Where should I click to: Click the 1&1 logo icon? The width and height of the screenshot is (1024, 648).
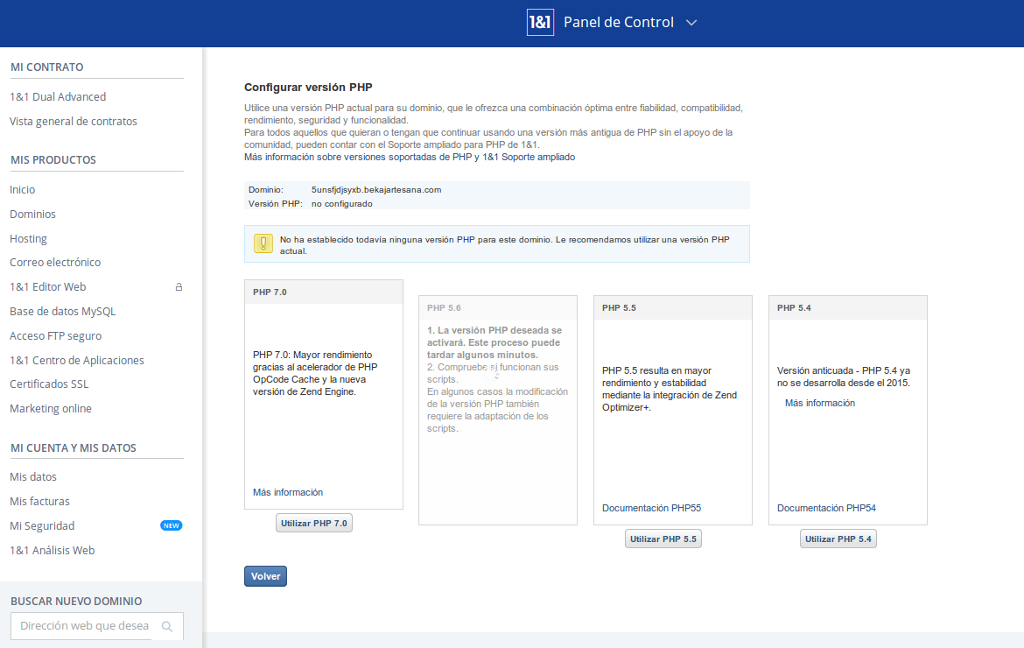pyautogui.click(x=540, y=22)
